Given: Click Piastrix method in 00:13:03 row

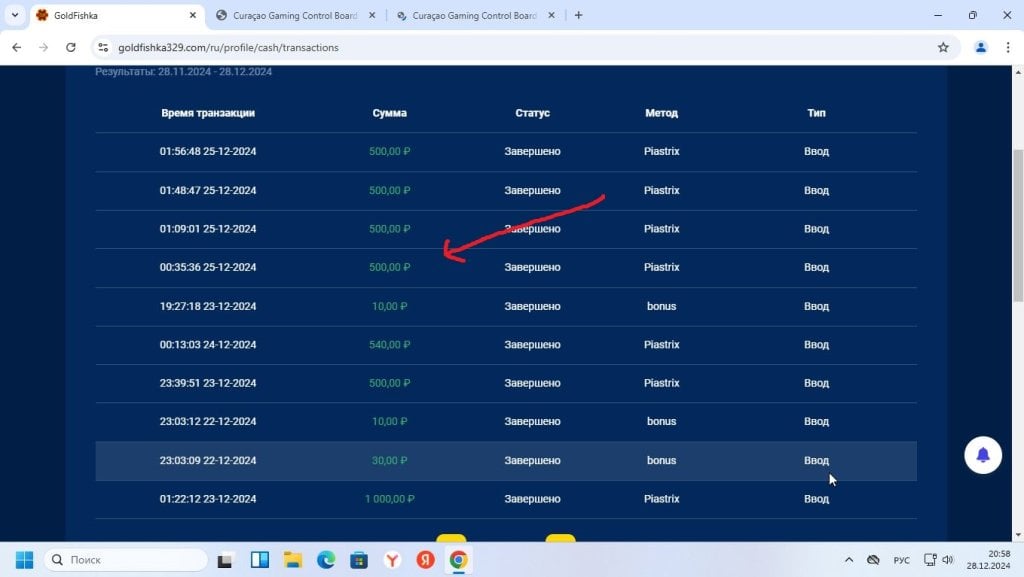Looking at the screenshot, I should pyautogui.click(x=662, y=345).
